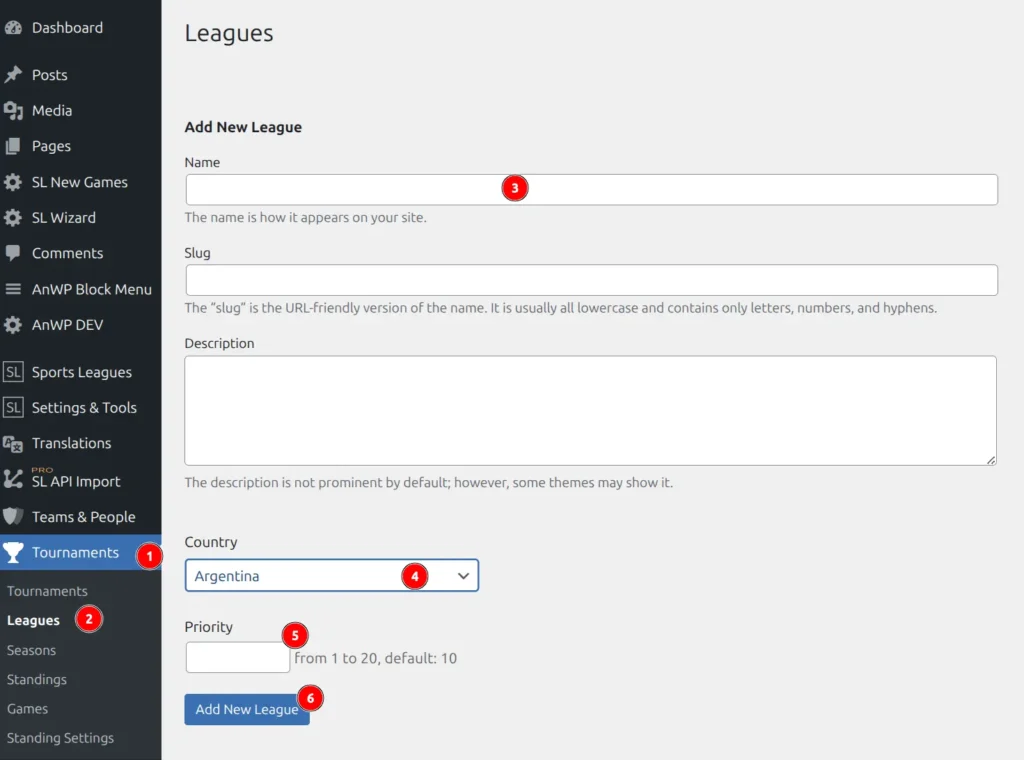1024x760 pixels.
Task: Click the SL API Import icon
Action: pyautogui.click(x=13, y=479)
